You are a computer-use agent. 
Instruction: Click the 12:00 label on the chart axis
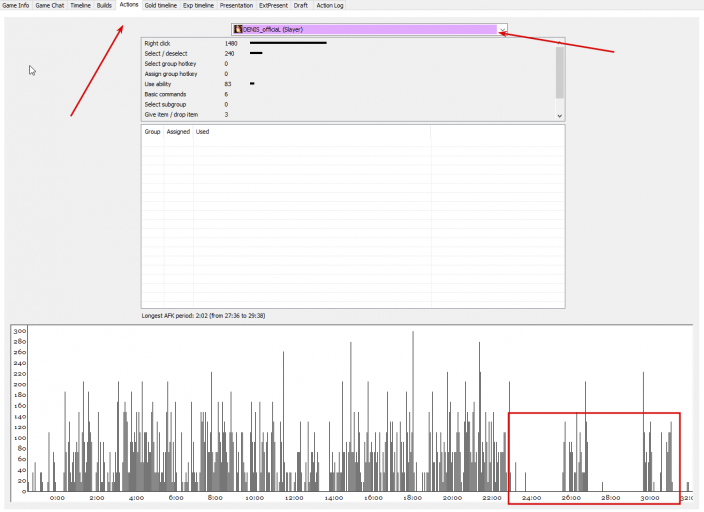pyautogui.click(x=294, y=498)
